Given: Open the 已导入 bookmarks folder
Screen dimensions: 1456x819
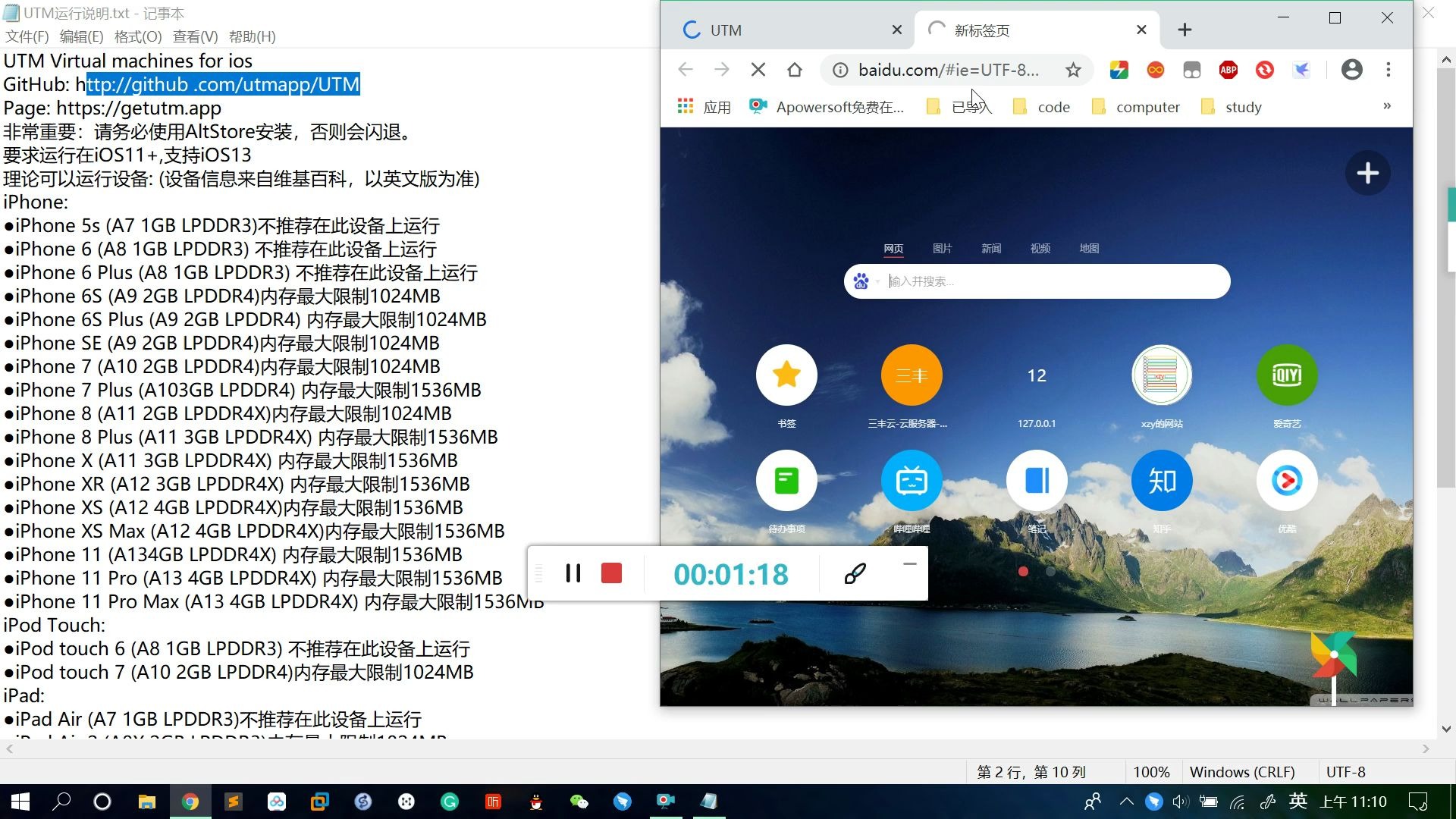Looking at the screenshot, I should pos(959,107).
